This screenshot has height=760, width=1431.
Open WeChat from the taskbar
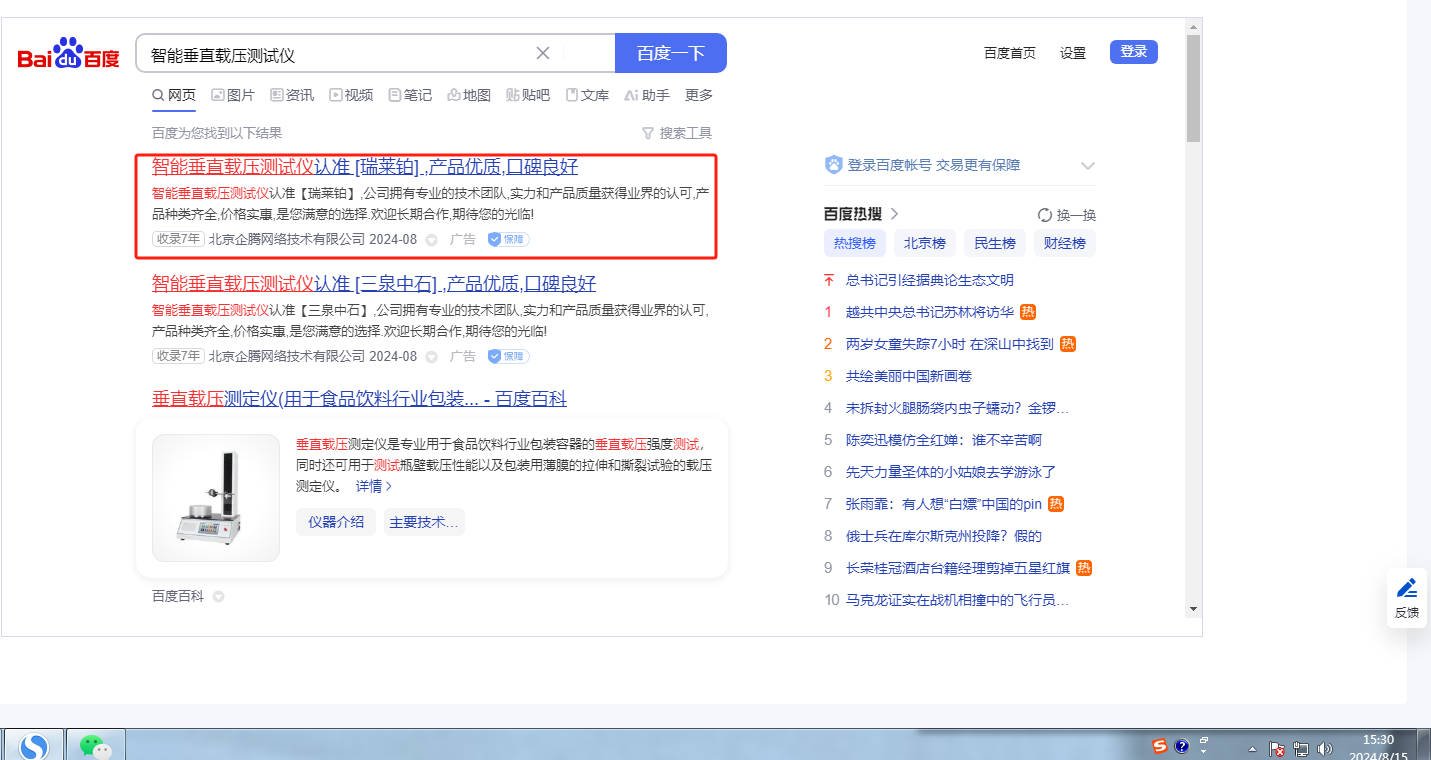click(95, 746)
